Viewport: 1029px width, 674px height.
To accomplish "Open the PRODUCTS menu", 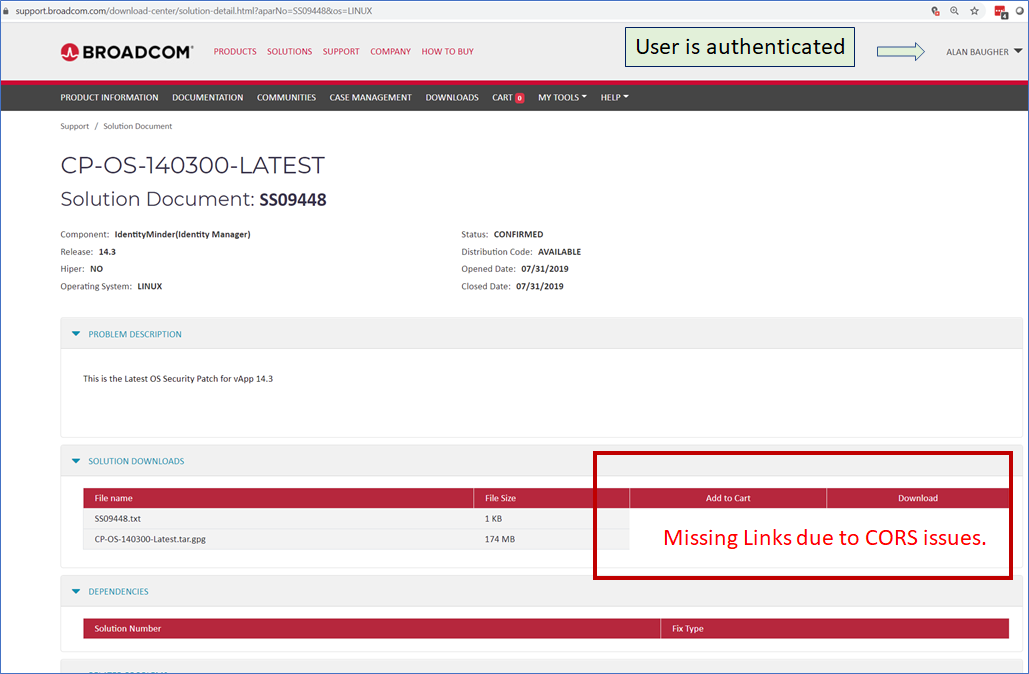I will [x=234, y=51].
